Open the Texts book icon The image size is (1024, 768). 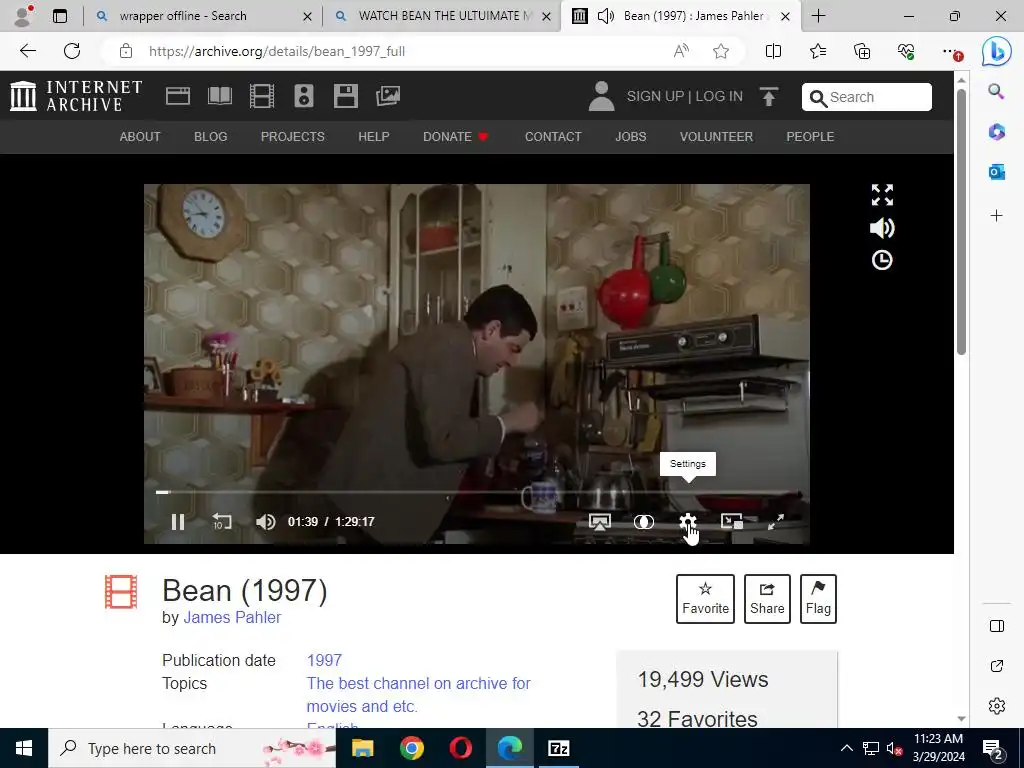coord(219,96)
